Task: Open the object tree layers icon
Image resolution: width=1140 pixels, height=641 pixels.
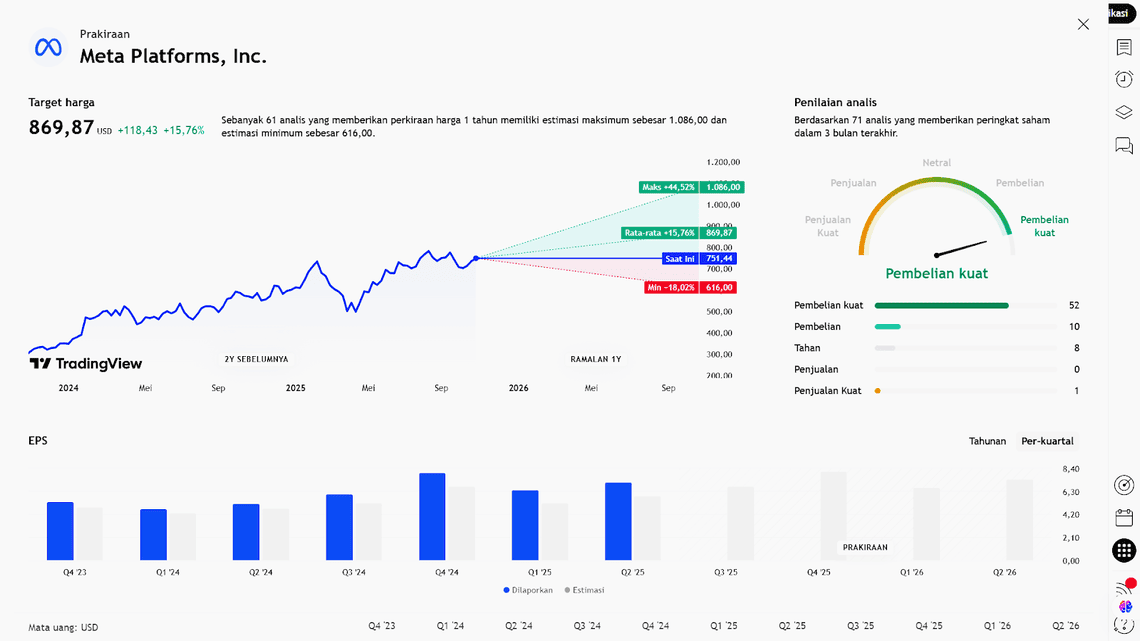Action: (1124, 112)
